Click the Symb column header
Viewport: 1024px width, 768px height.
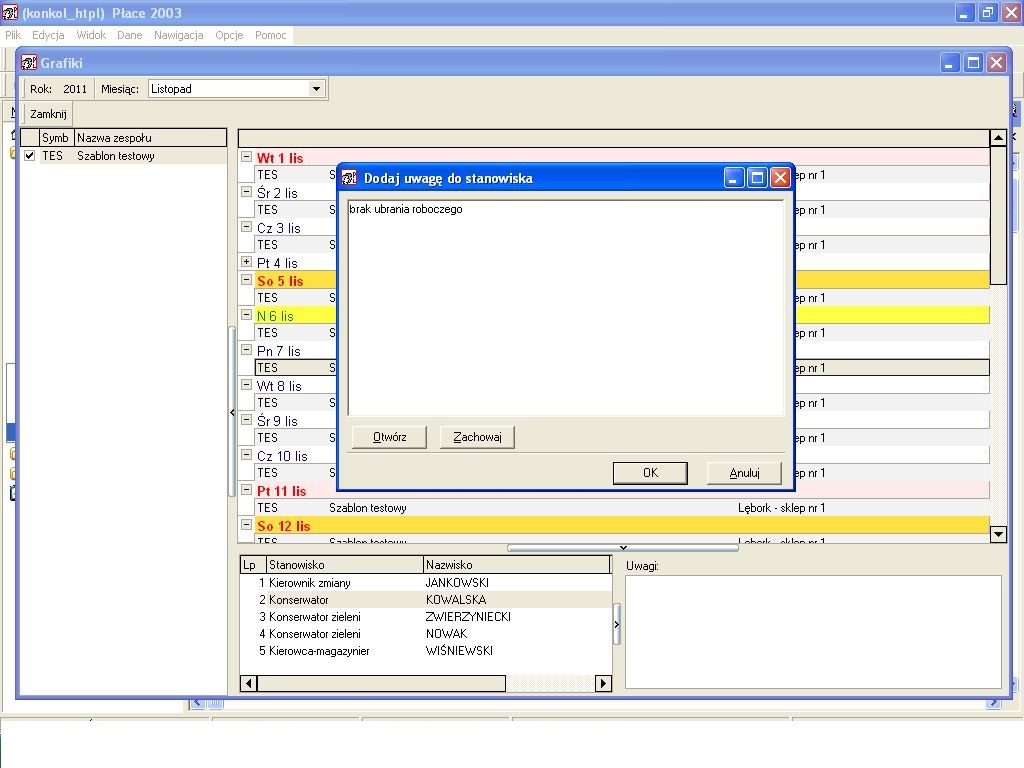(56, 138)
